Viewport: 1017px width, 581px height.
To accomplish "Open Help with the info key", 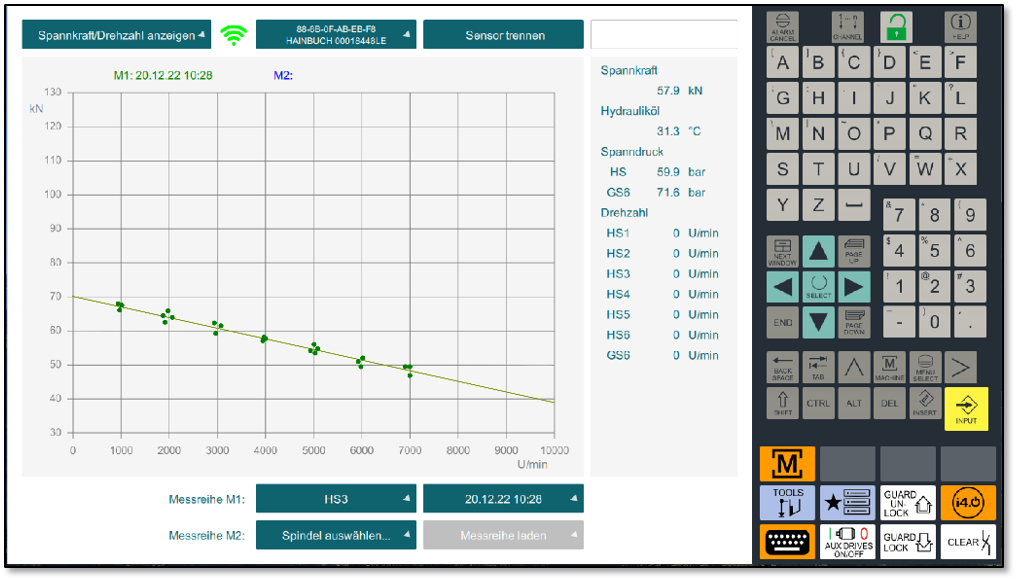I will tap(960, 26).
